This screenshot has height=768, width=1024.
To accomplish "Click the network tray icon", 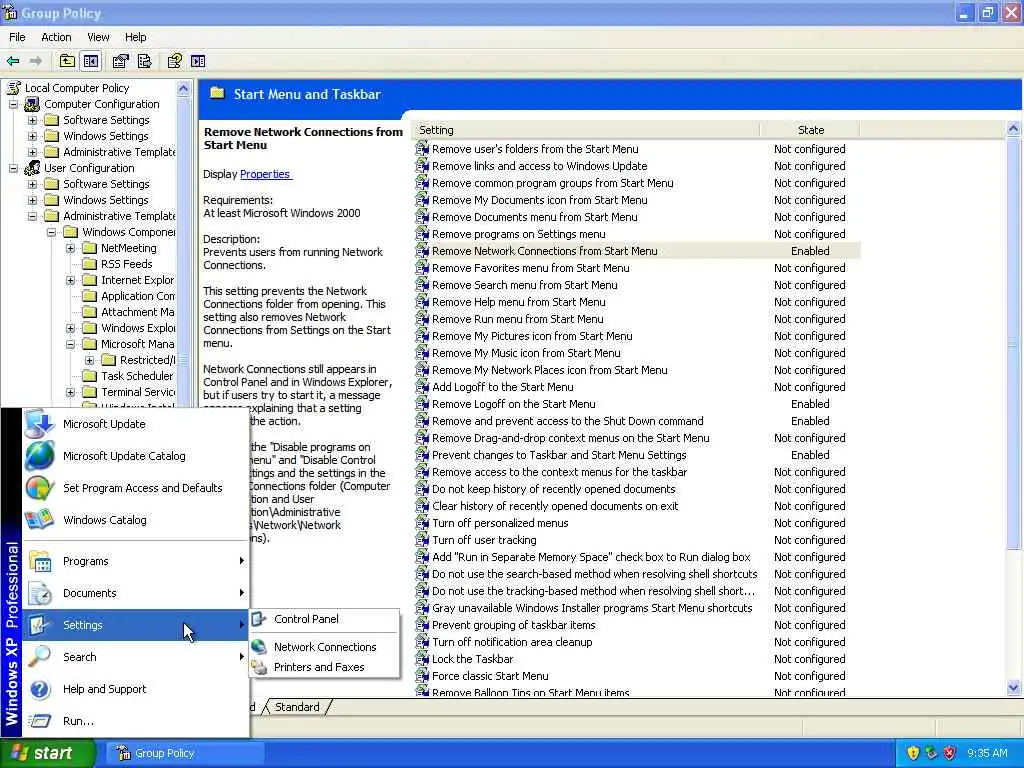I will click(931, 753).
